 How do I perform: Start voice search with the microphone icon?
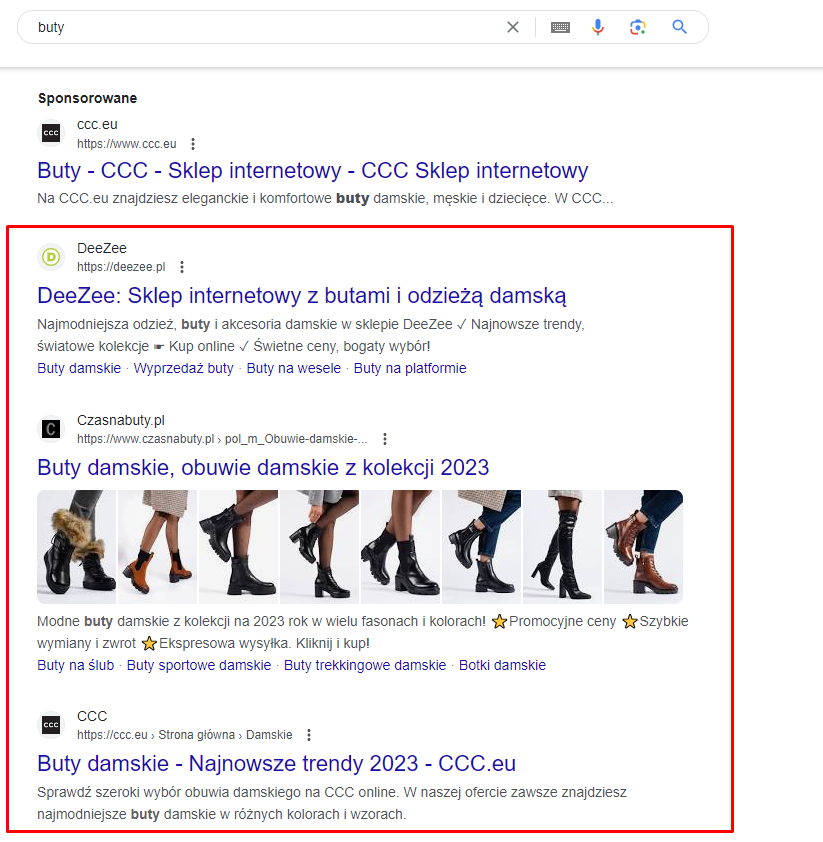(598, 27)
